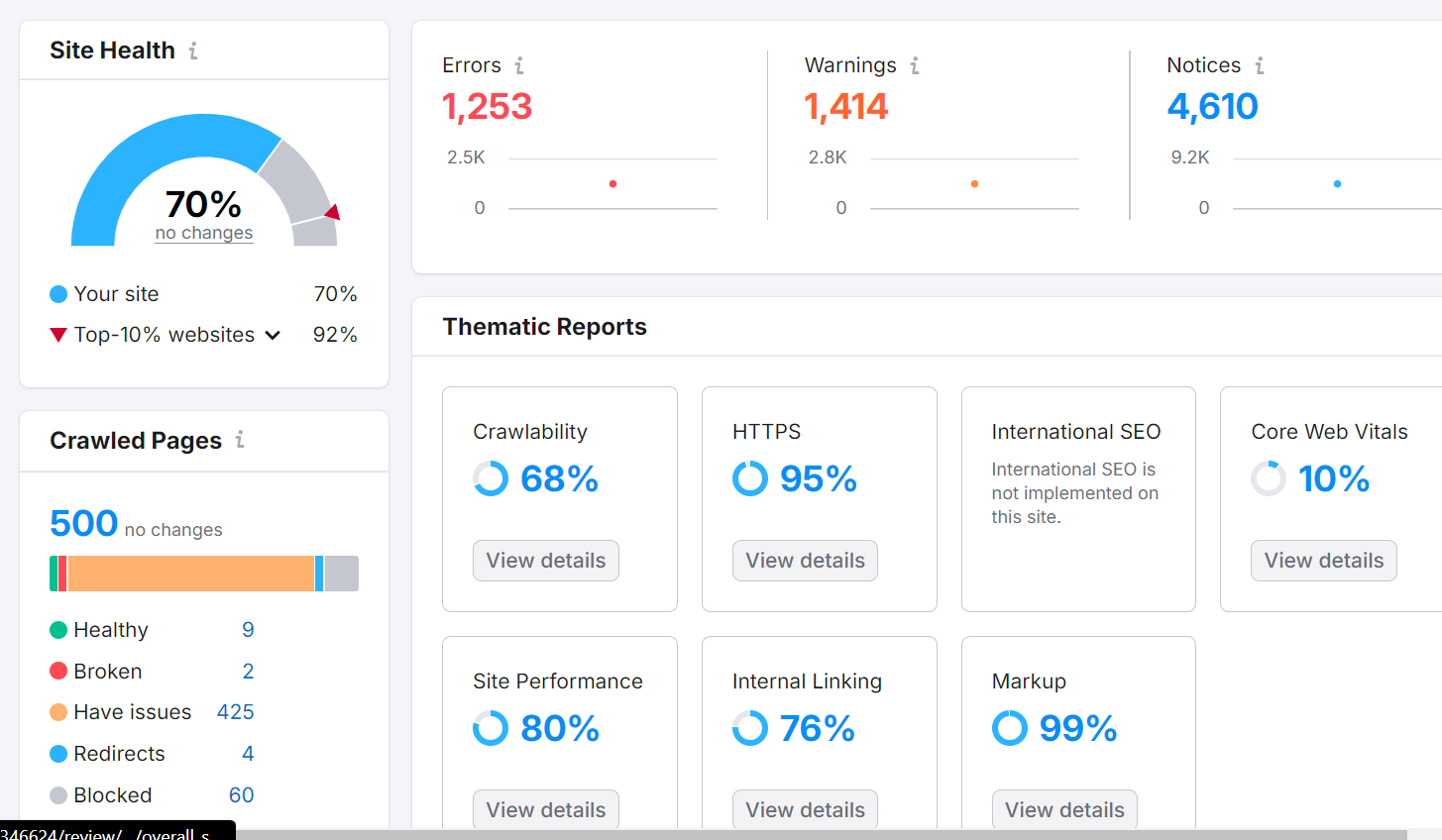Click the Warnings info icon
The height and width of the screenshot is (840, 1442).
[914, 65]
